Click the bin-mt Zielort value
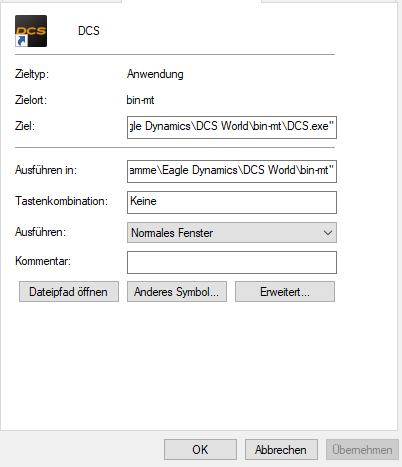402x467 pixels. pos(140,100)
